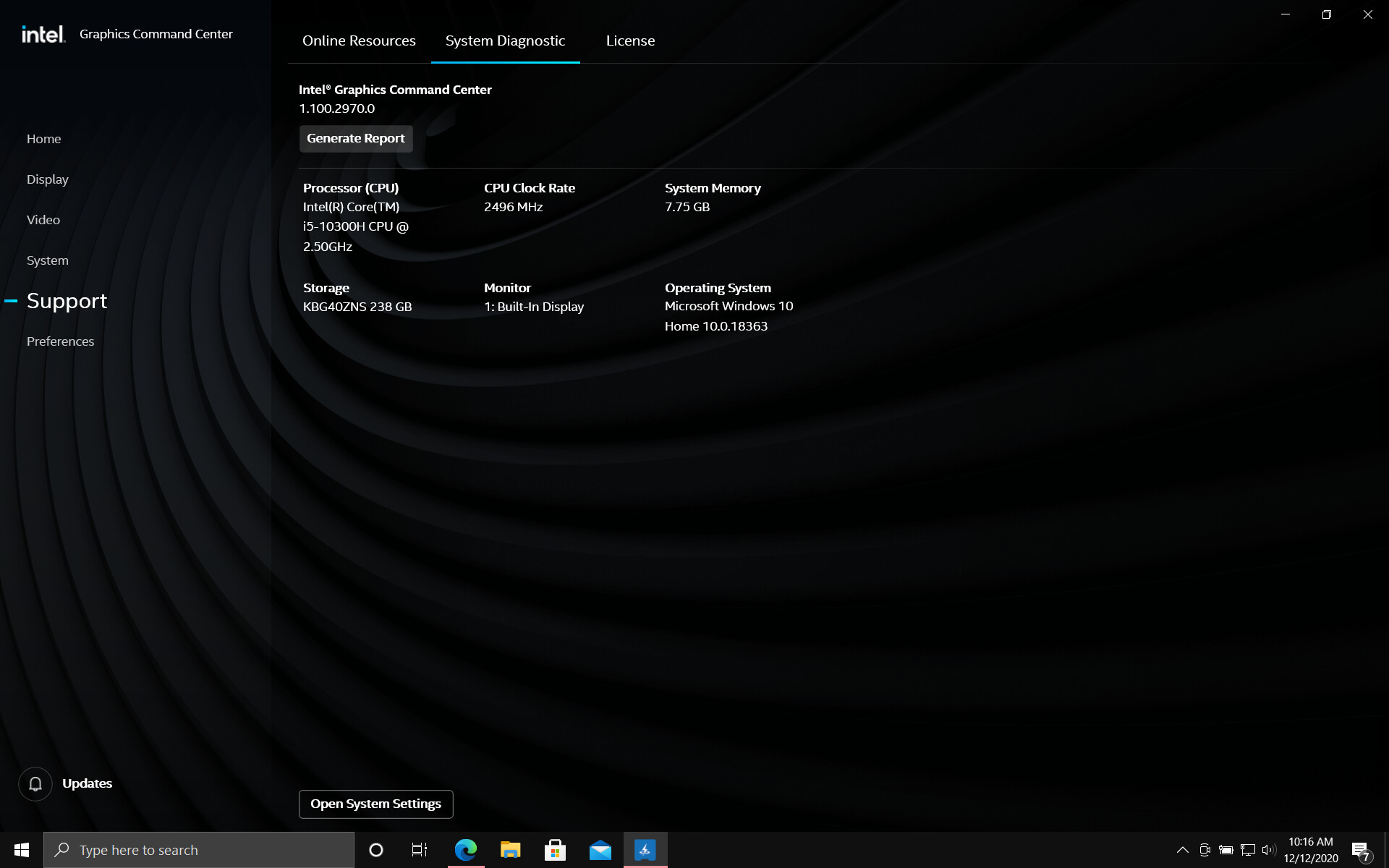Go to Home in the sidebar
The width and height of the screenshot is (1389, 868).
click(x=44, y=139)
